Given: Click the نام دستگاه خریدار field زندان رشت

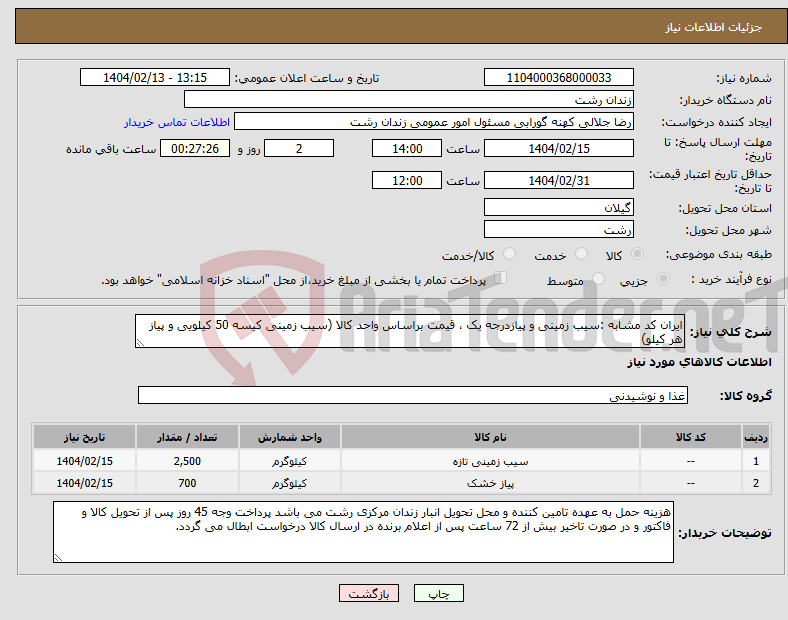Looking at the screenshot, I should 409,99.
